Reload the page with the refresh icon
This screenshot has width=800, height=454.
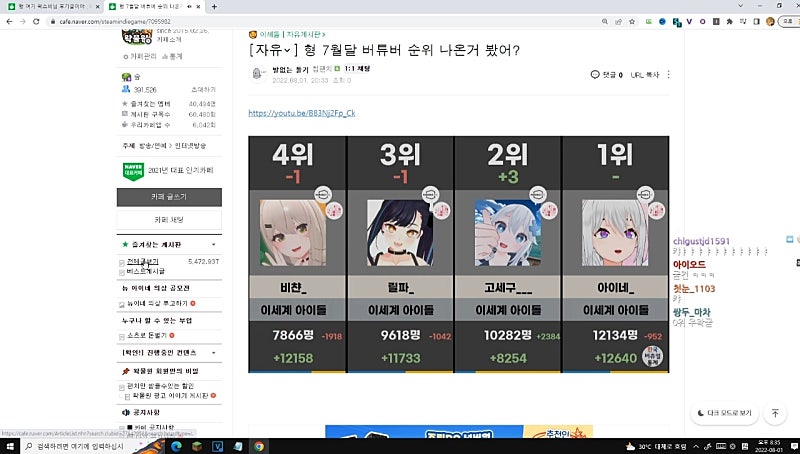(36, 21)
